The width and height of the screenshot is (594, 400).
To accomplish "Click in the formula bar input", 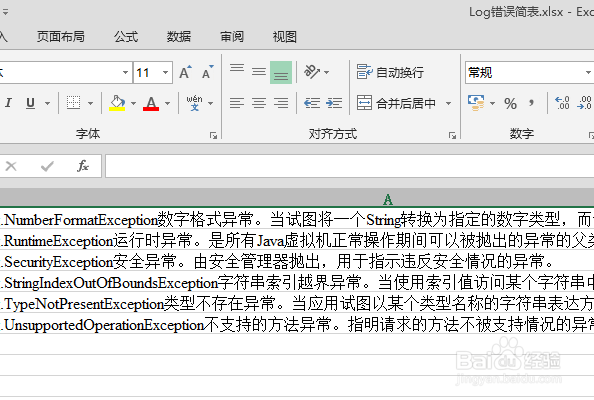I will point(349,166).
